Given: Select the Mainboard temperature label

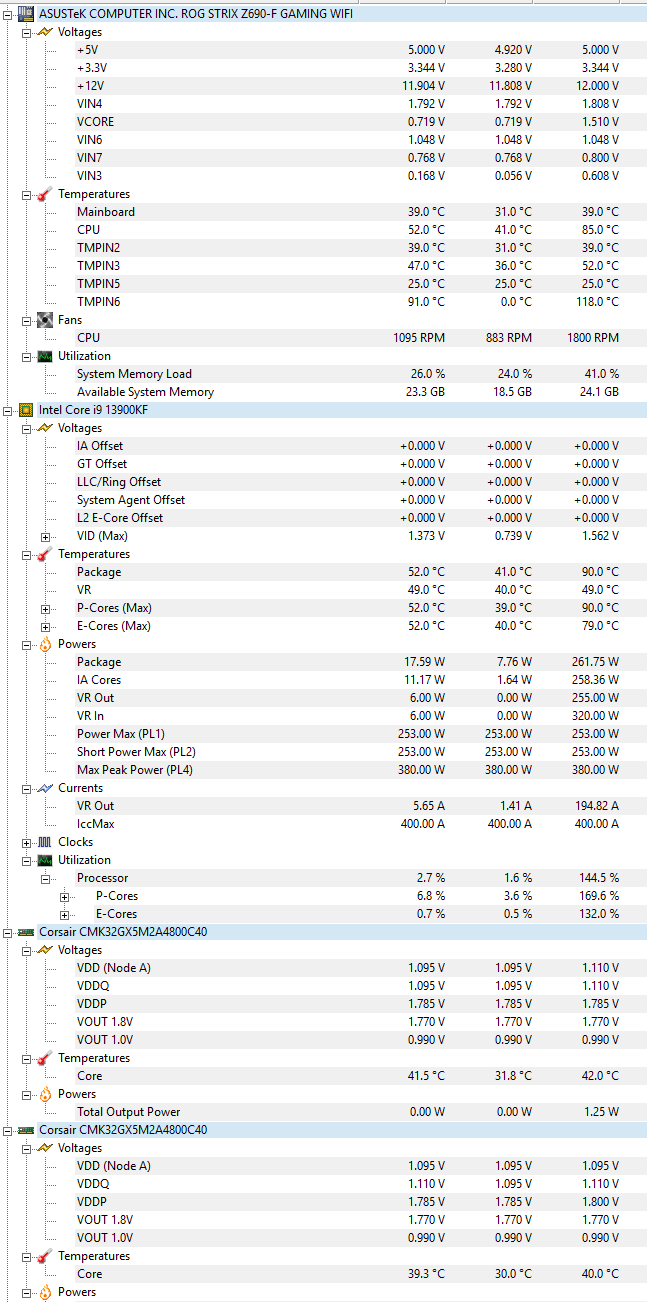Looking at the screenshot, I should coord(106,212).
